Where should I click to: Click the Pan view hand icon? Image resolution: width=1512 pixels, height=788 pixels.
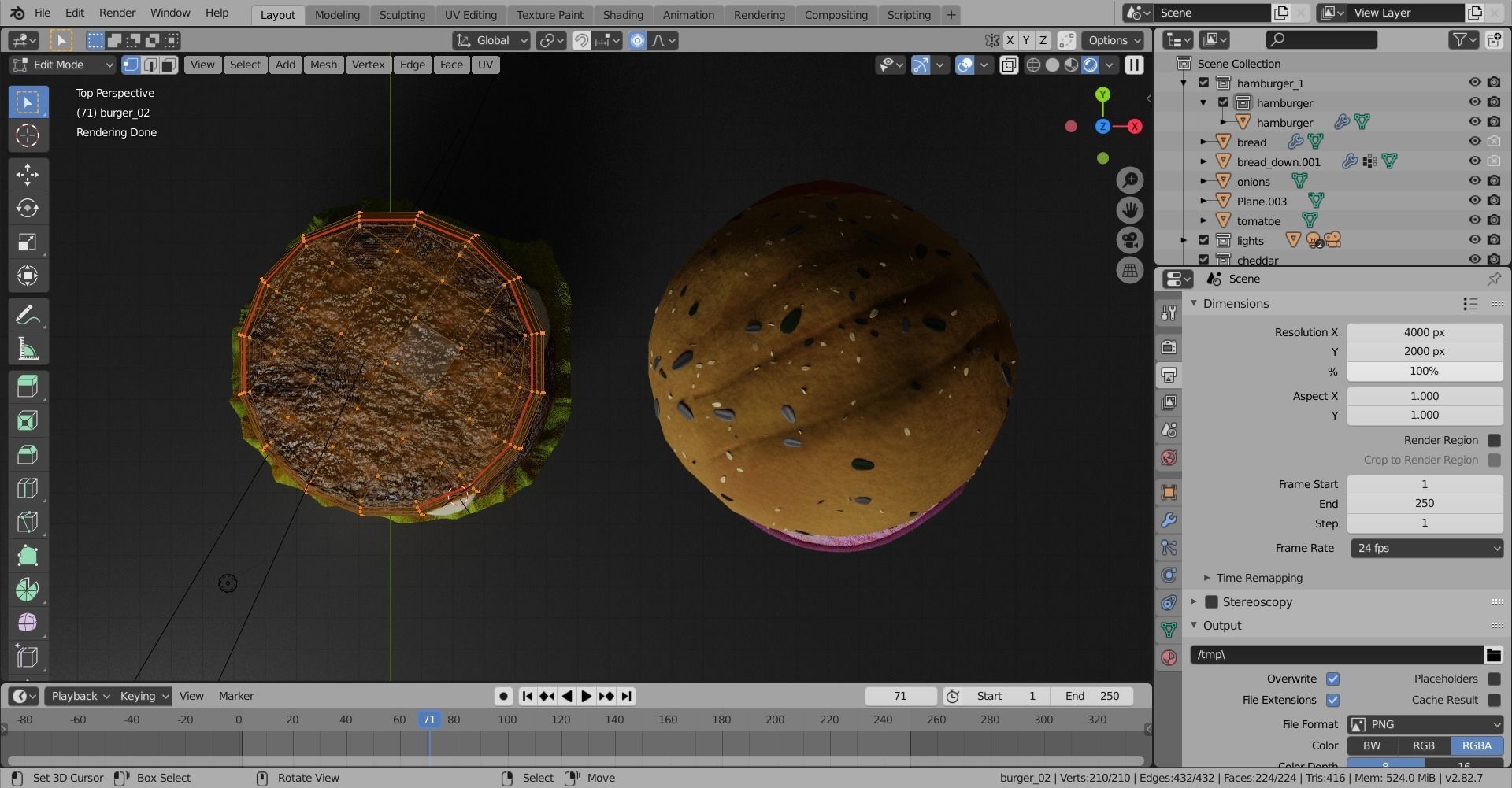[1130, 210]
